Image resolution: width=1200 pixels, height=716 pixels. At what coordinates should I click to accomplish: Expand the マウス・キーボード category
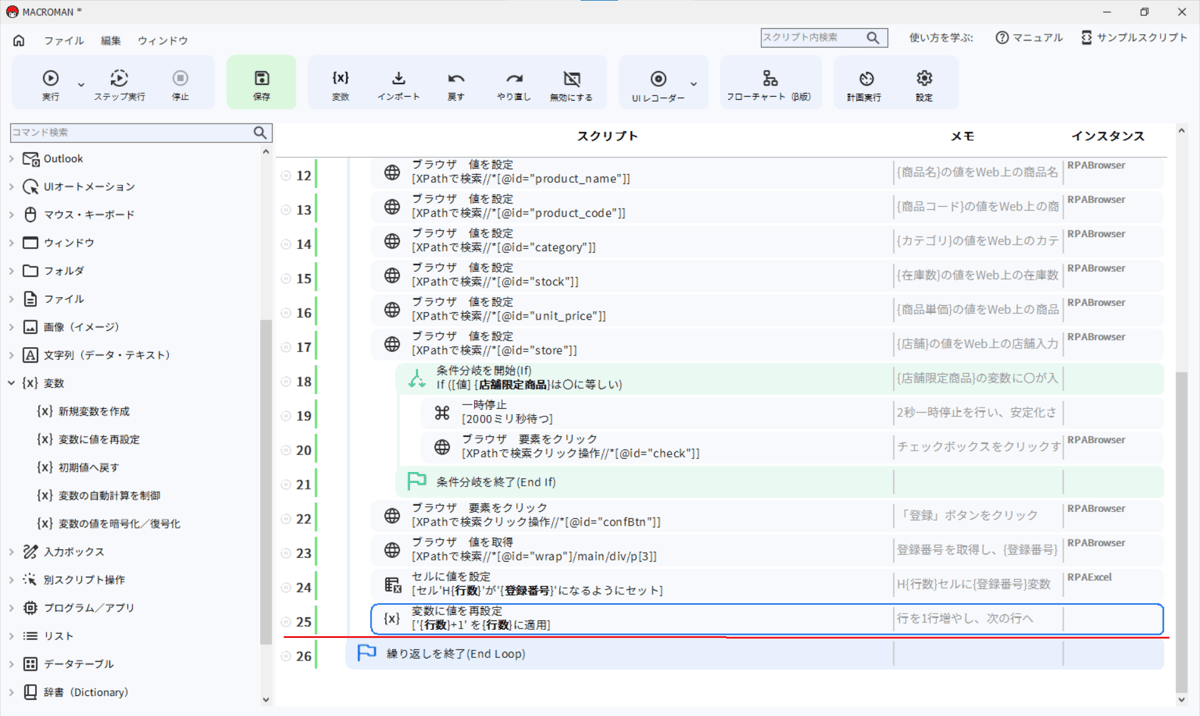12,215
